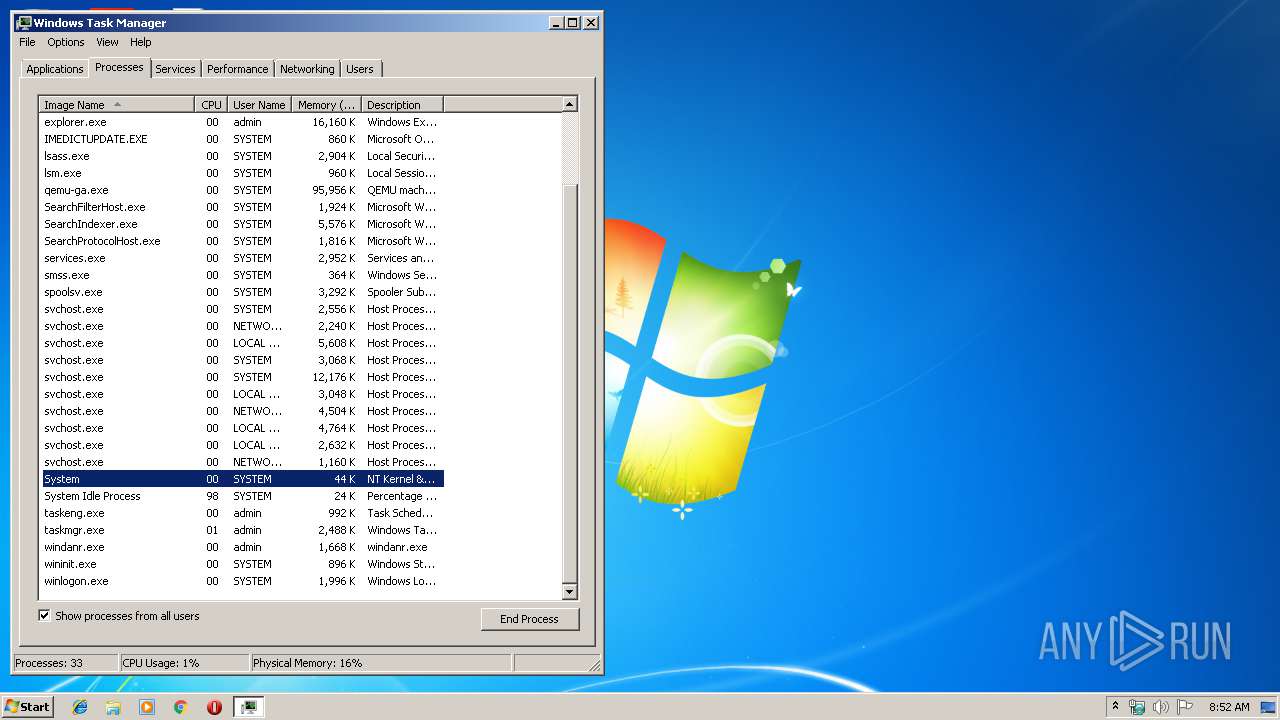Open the File menu
The image size is (1280, 720).
coord(27,42)
